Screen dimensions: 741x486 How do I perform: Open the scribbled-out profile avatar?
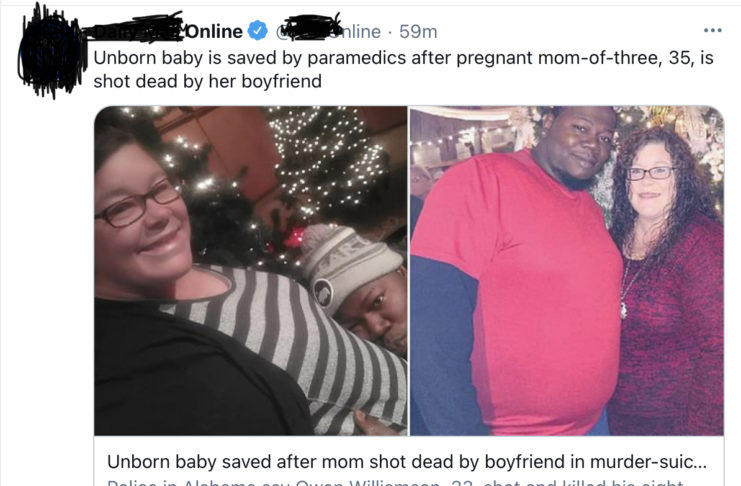51,52
